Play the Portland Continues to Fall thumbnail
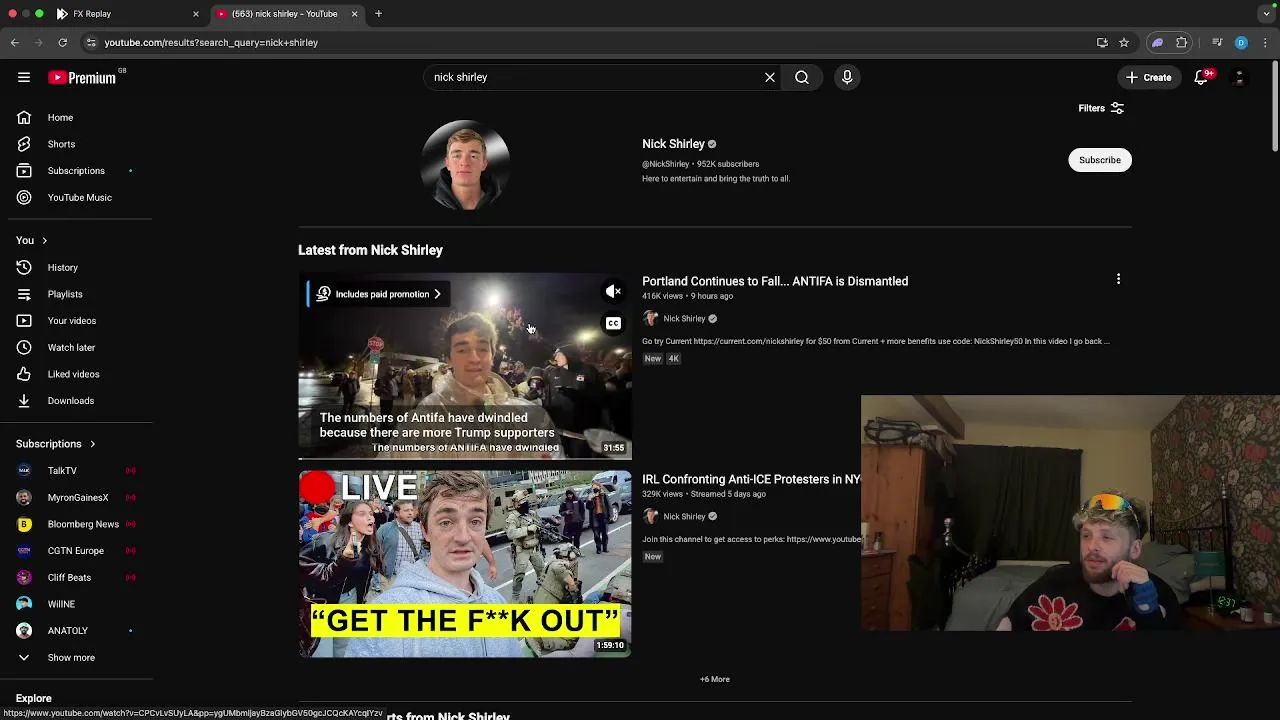 coord(465,366)
